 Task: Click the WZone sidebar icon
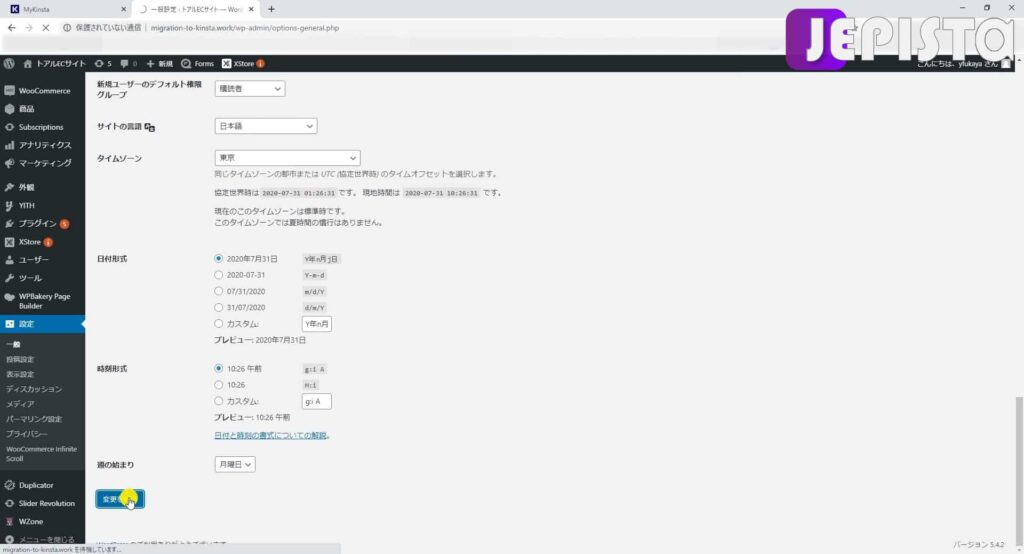coord(9,522)
